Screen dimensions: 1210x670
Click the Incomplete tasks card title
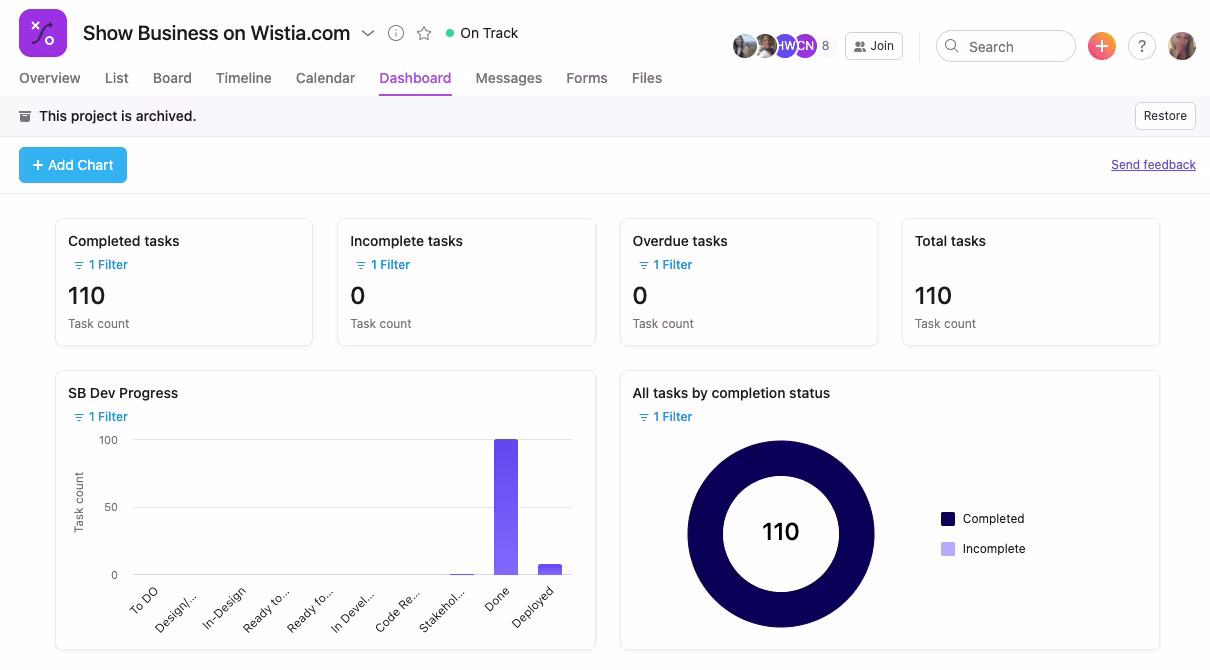(406, 241)
